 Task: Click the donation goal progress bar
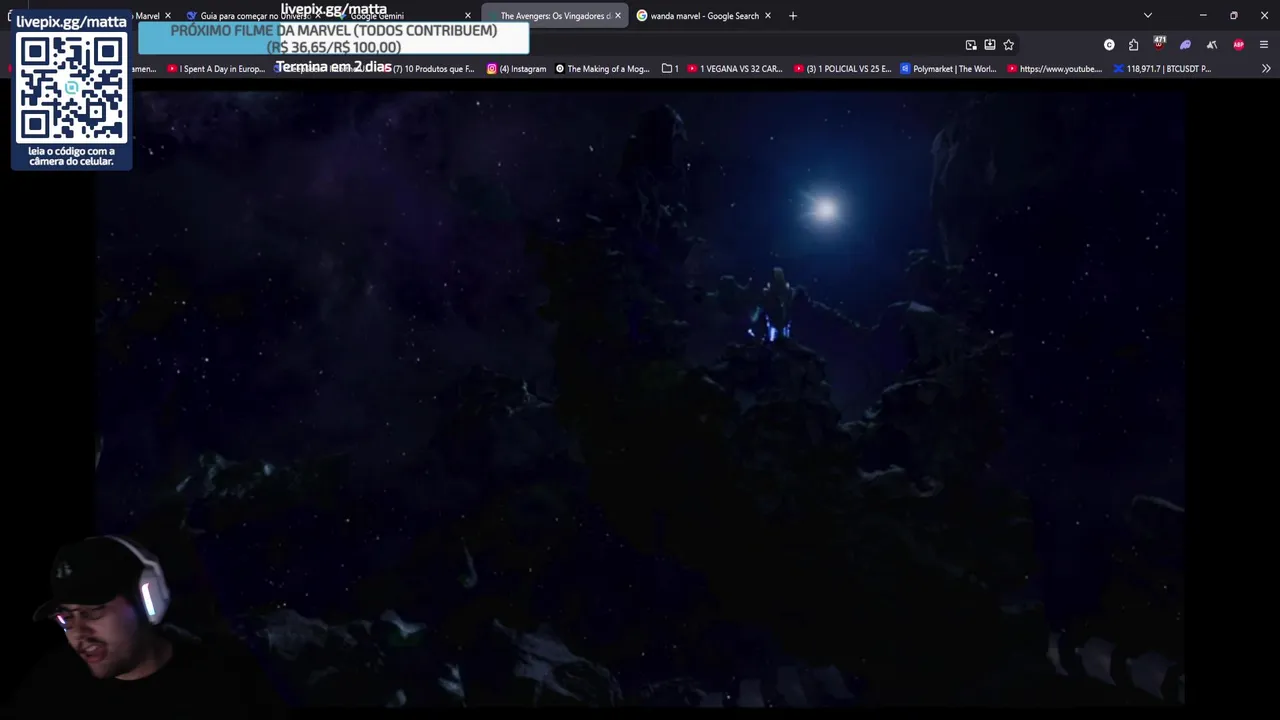click(333, 38)
